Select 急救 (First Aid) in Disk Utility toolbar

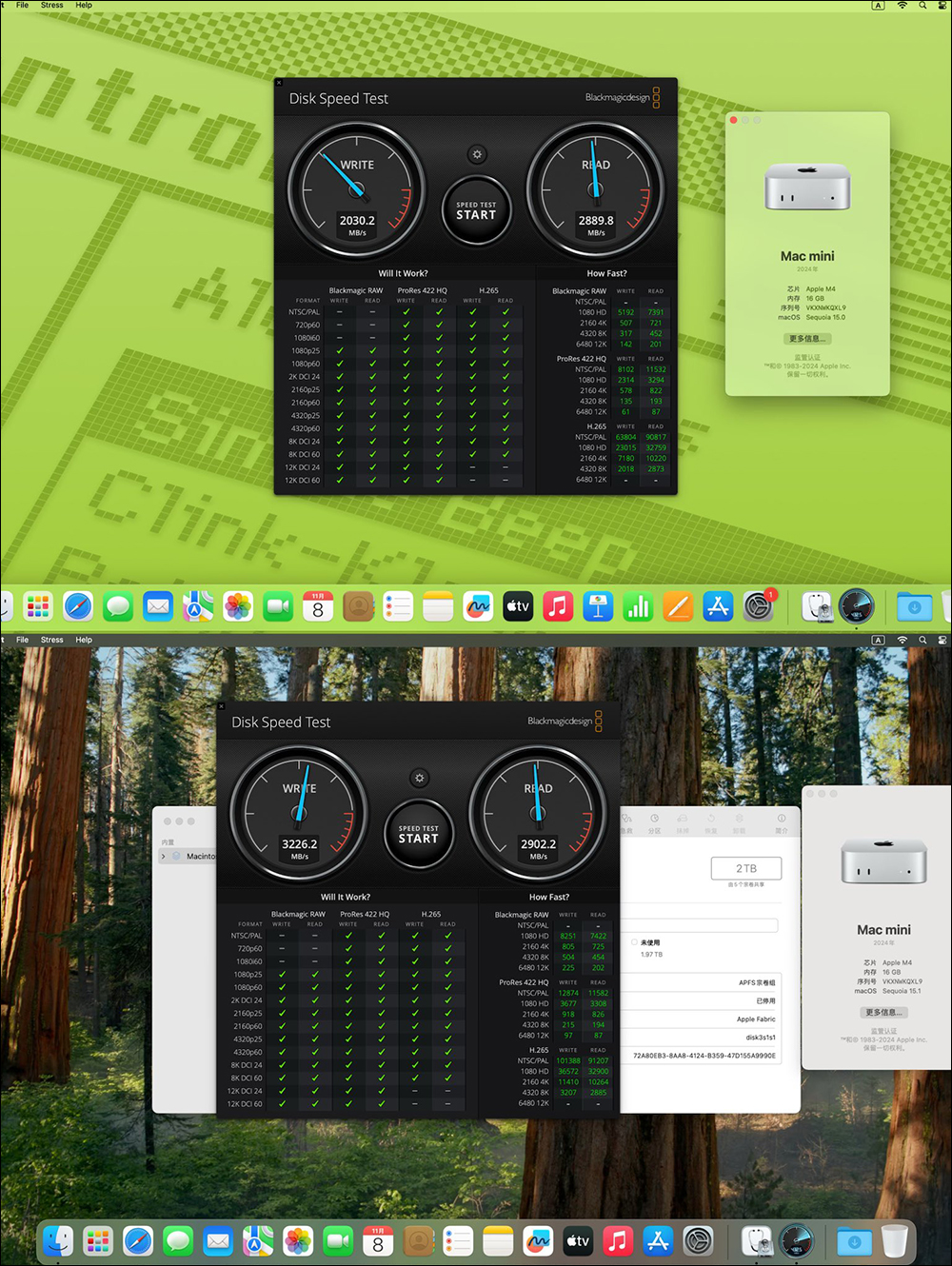tap(625, 821)
